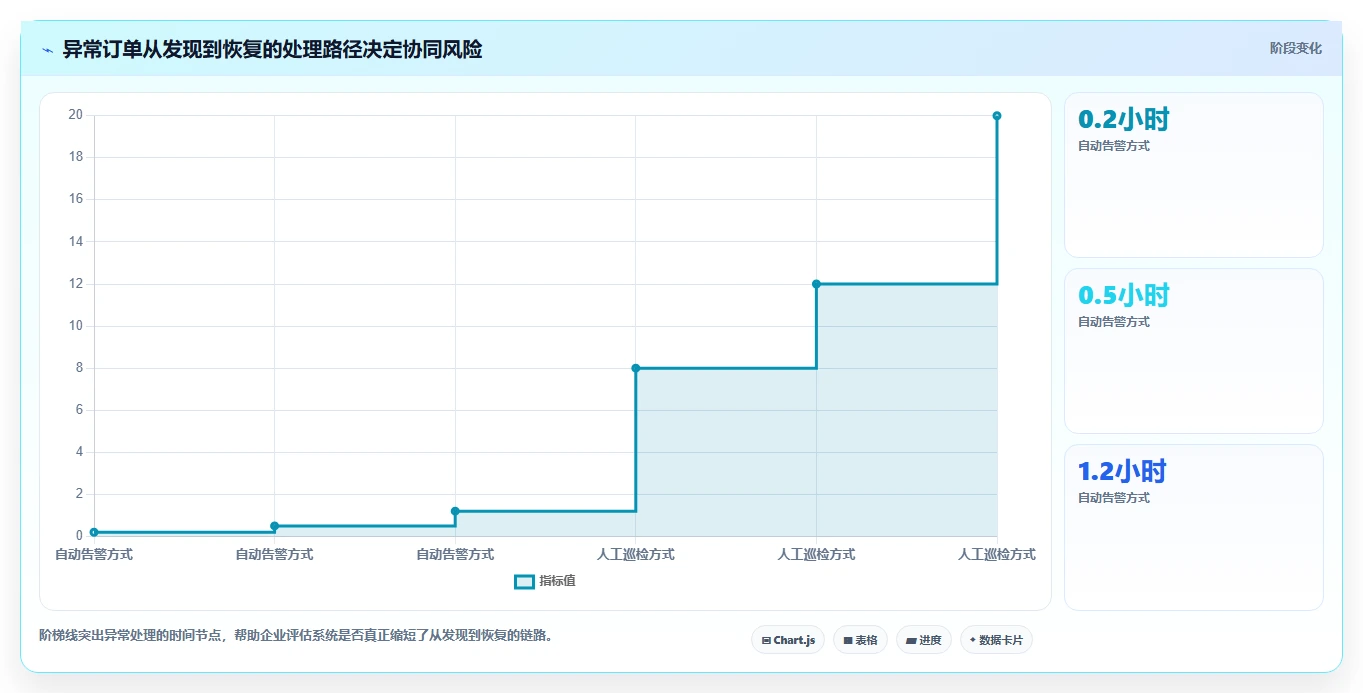This screenshot has height=693, width=1363.
Task: Click the Chart.js chip
Action: point(788,640)
